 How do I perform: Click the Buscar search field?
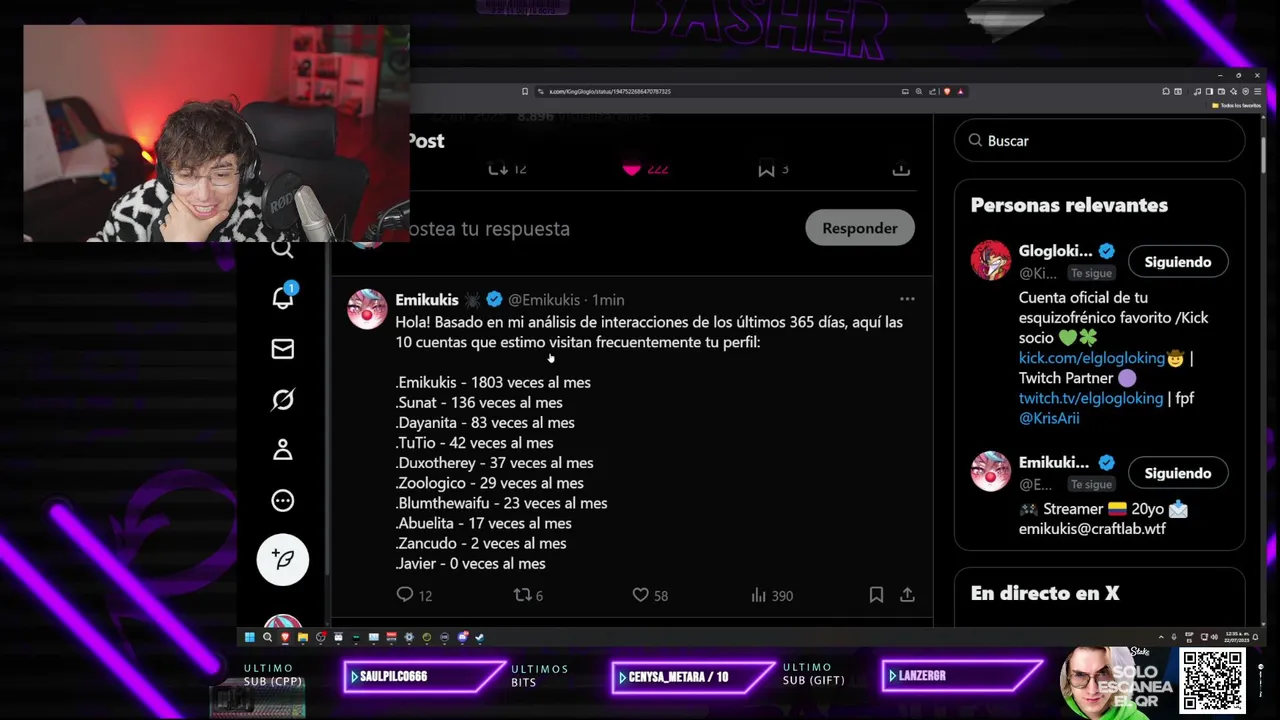point(1100,141)
